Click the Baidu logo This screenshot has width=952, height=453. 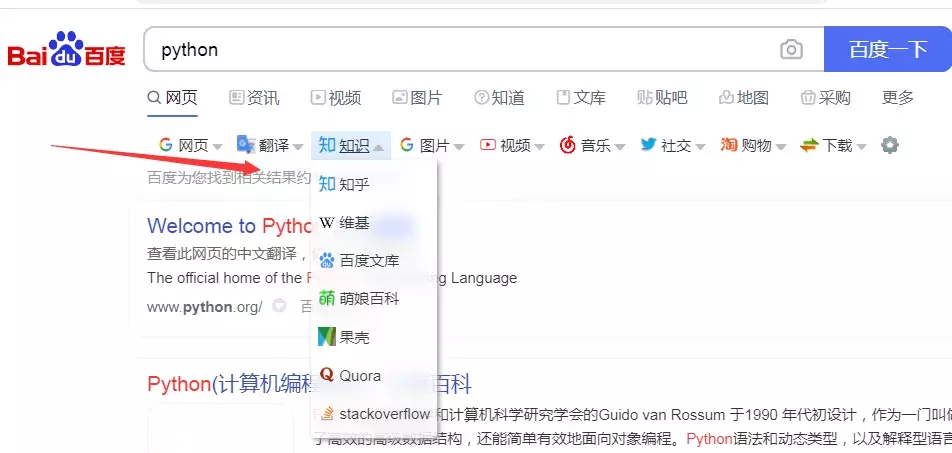click(66, 49)
